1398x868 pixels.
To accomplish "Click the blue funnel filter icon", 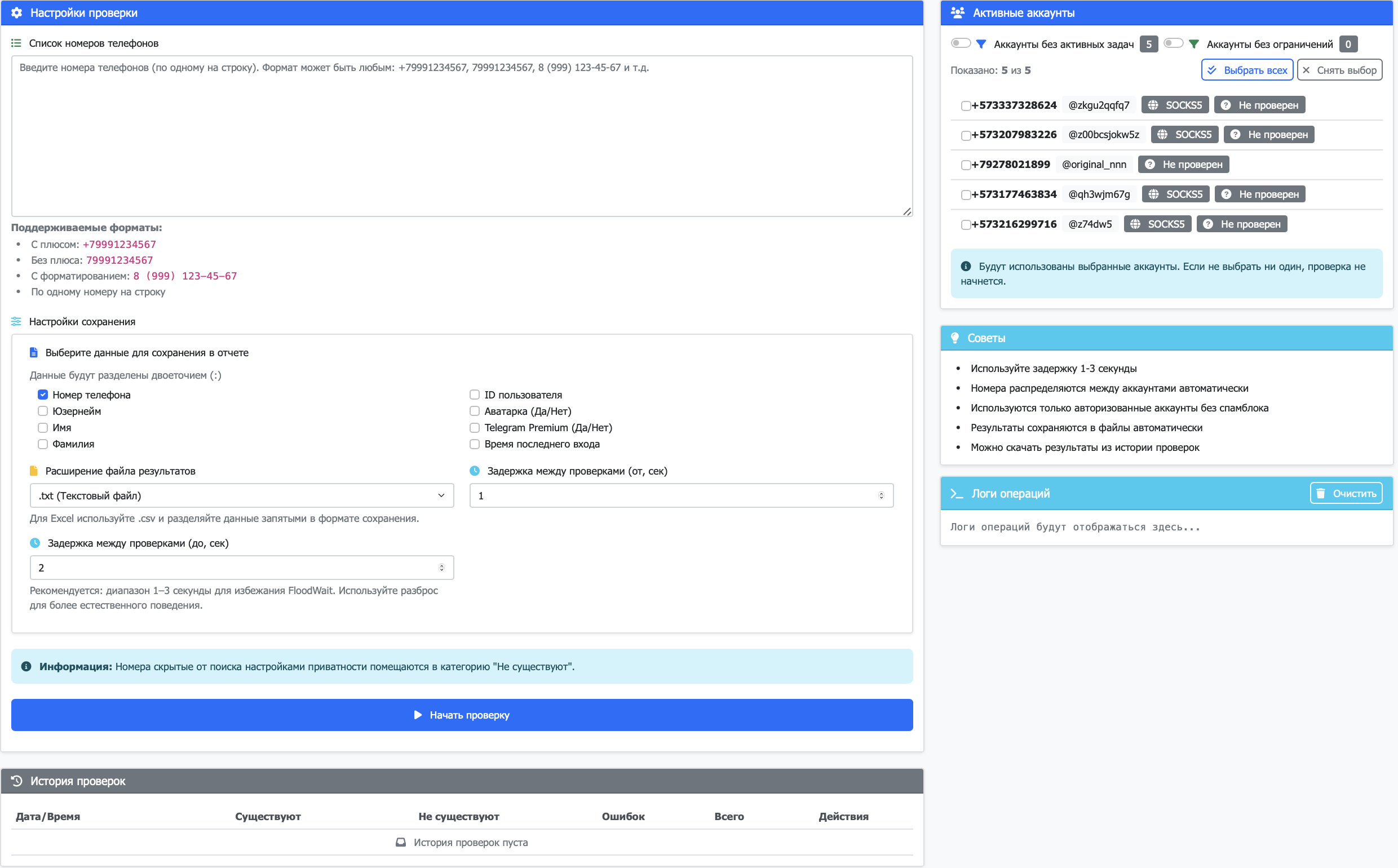I will point(981,44).
